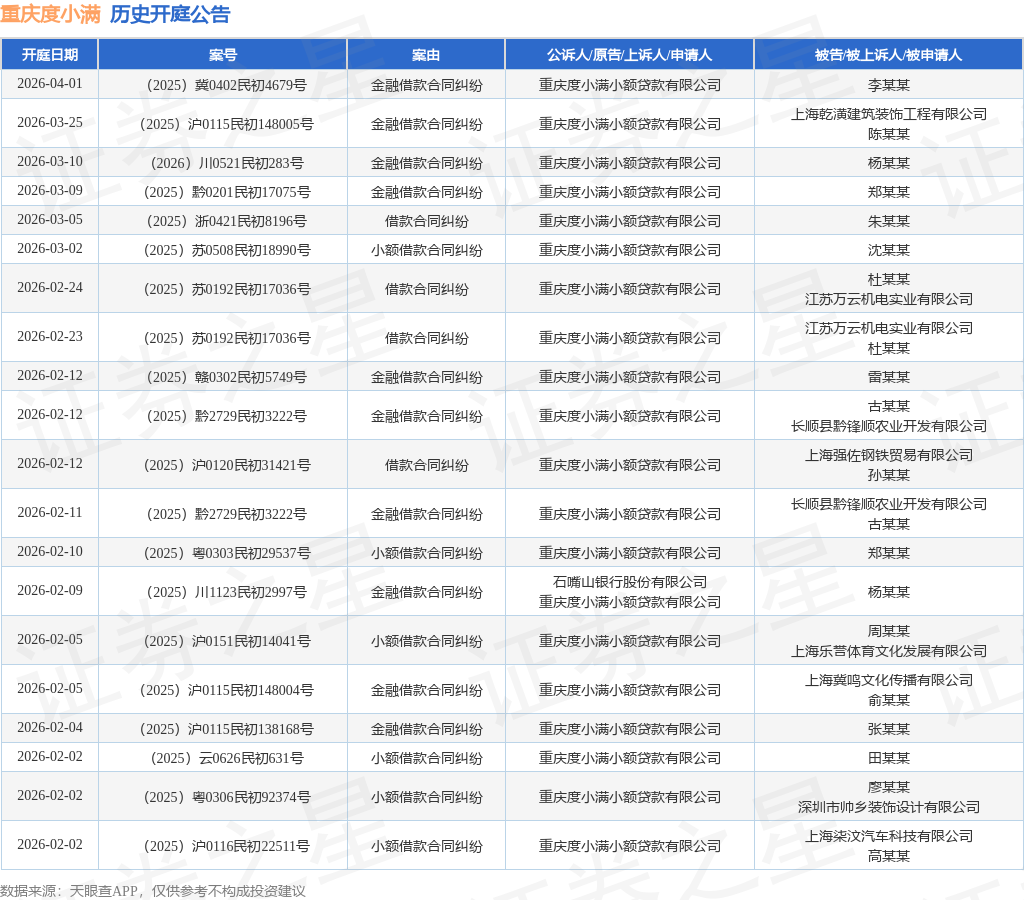Screen dimensions: 1024x900
Task: Click defendant 雷某某
Action: (x=888, y=377)
